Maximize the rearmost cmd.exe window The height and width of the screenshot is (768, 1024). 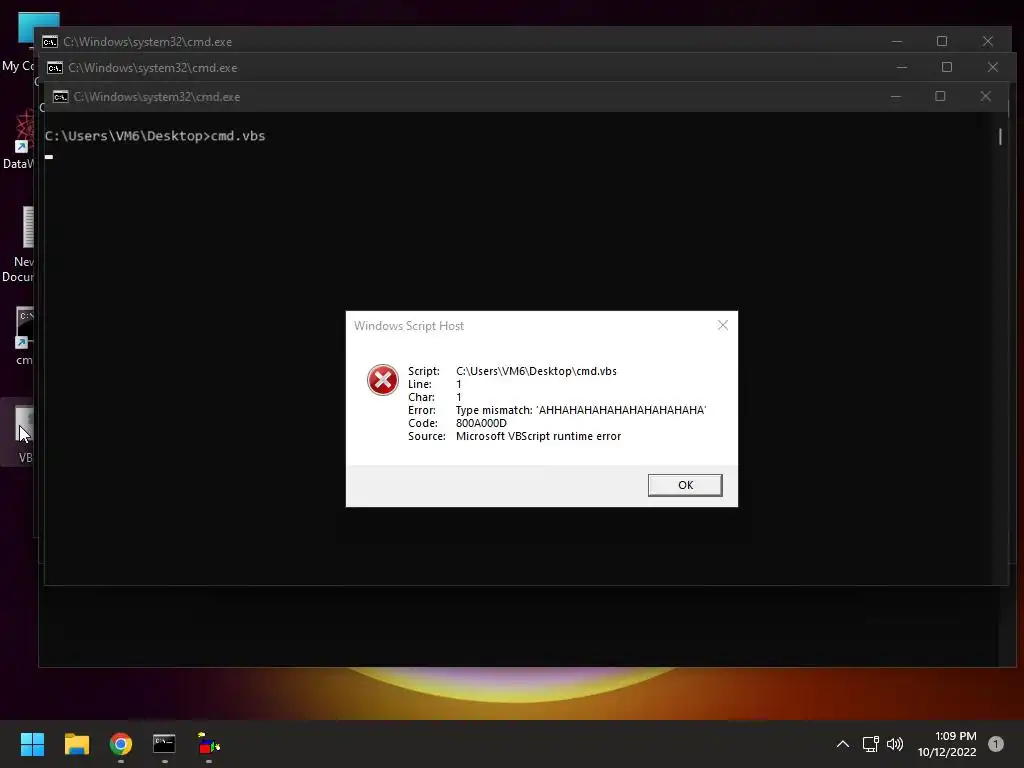(x=942, y=41)
